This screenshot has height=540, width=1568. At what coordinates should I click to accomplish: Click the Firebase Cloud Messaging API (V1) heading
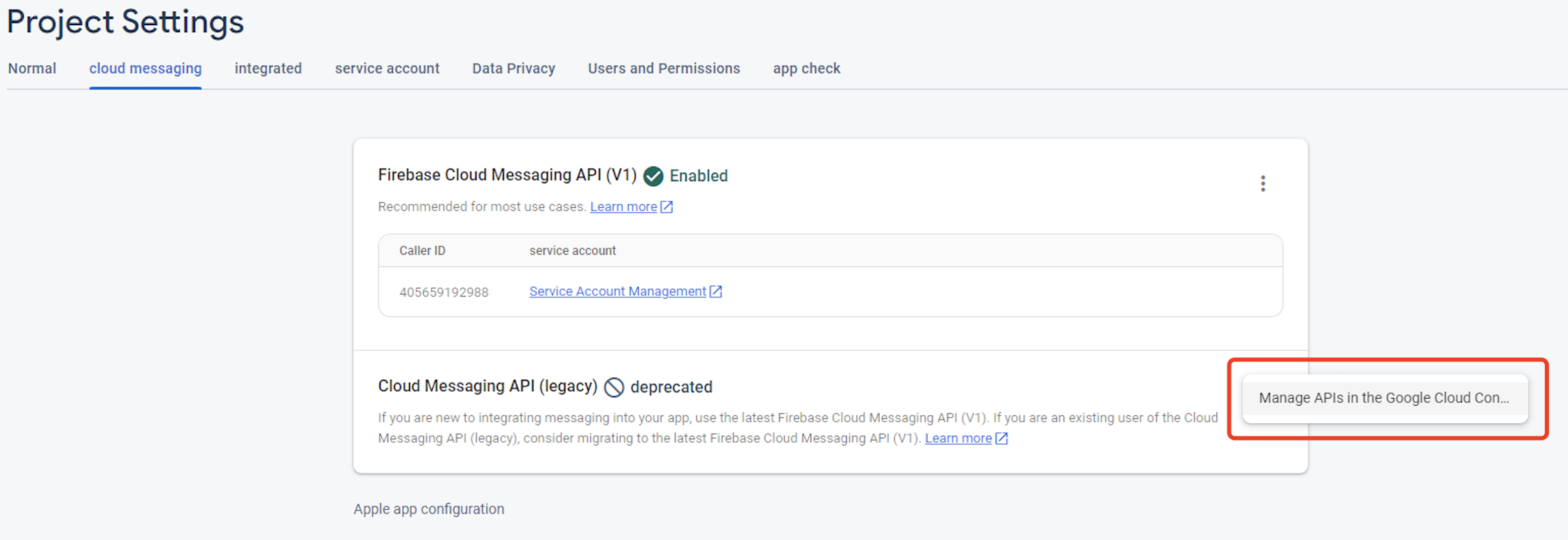(508, 176)
